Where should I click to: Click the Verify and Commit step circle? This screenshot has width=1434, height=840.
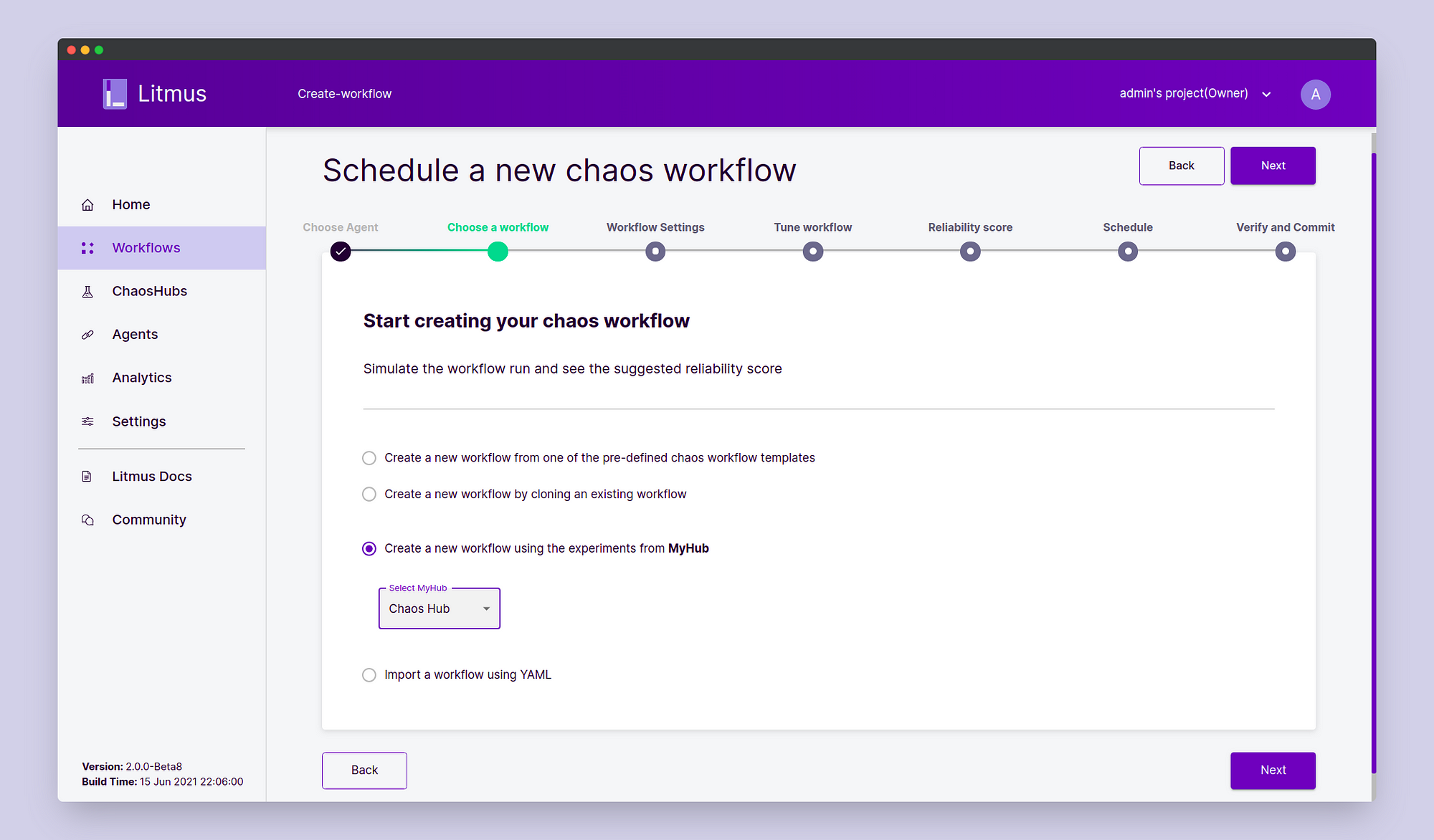click(1286, 252)
